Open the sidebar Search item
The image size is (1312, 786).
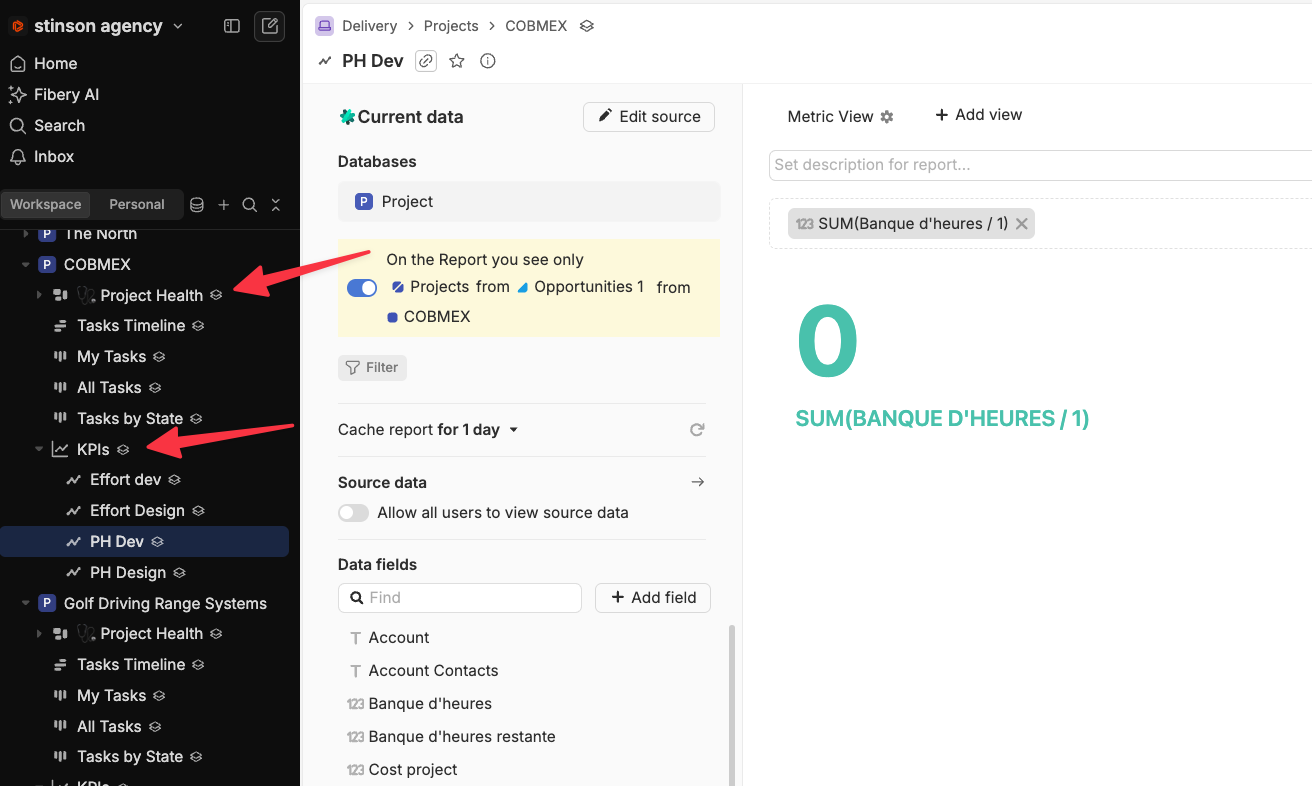tap(47, 125)
